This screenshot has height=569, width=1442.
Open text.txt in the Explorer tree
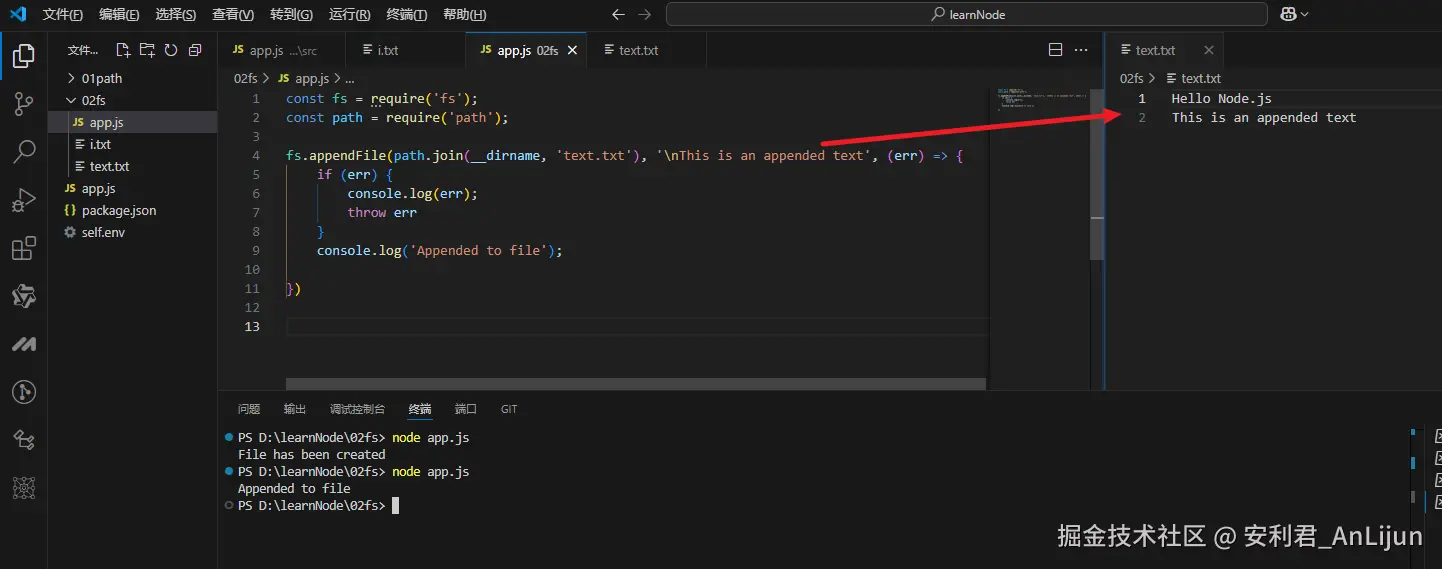click(x=133, y=166)
